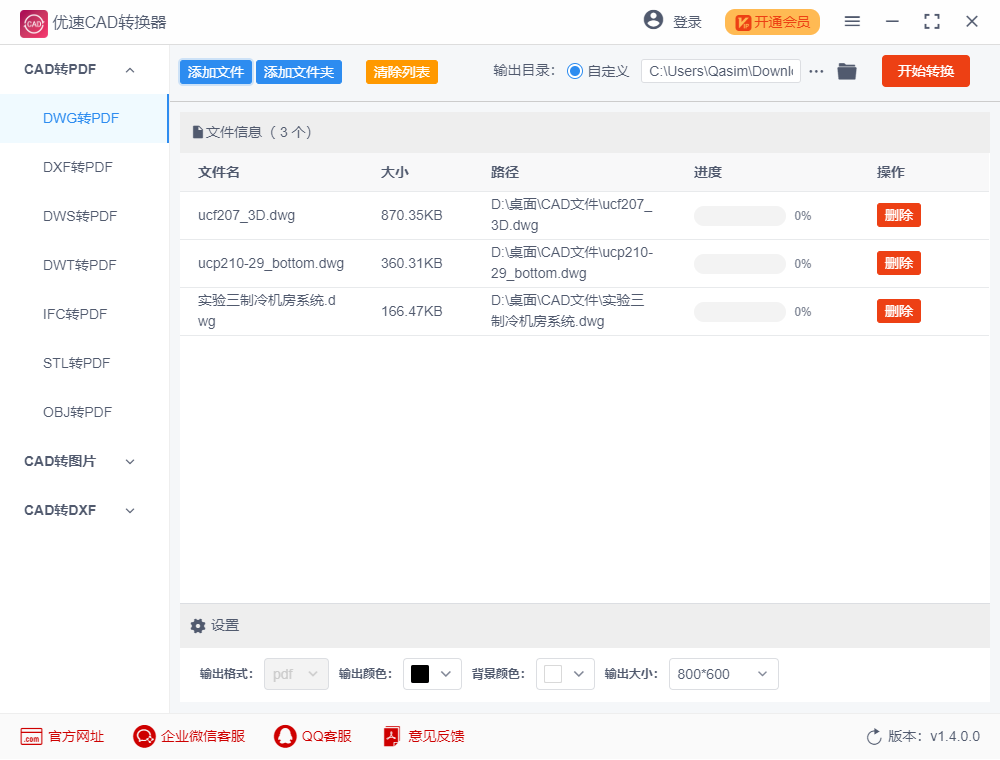Open the 输出大小 800*600 dropdown
This screenshot has width=1000, height=760.
point(723,674)
